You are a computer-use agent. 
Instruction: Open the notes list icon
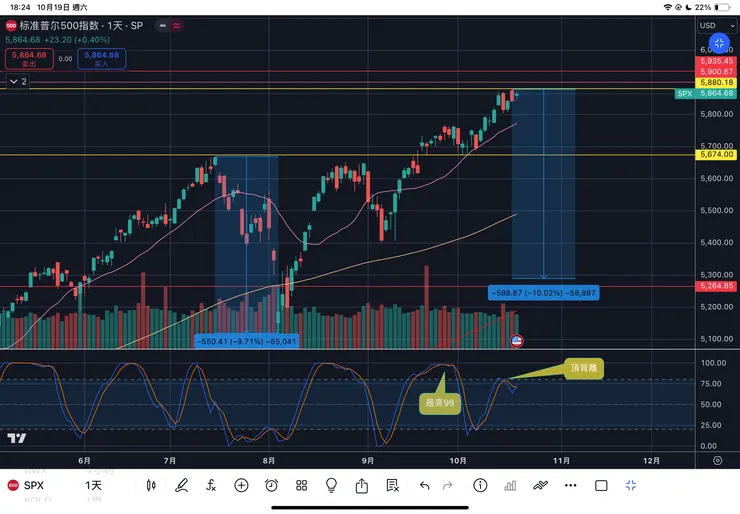[x=392, y=485]
